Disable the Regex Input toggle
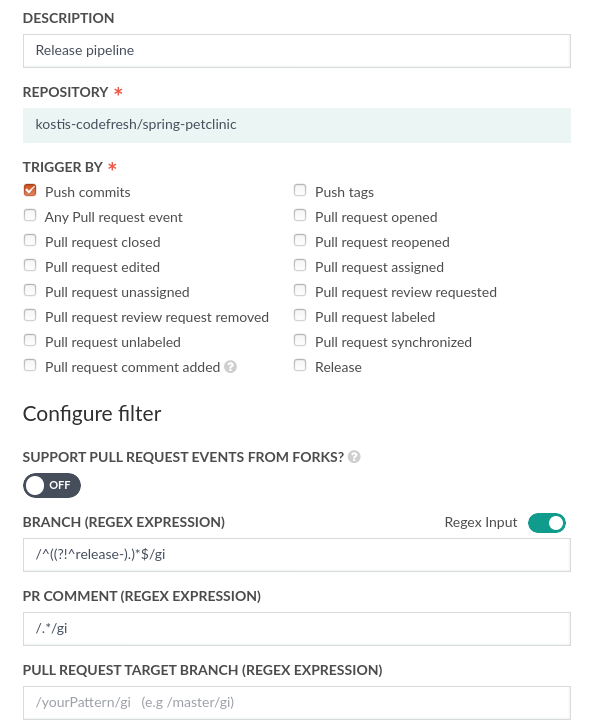Viewport: 592px width, 726px height. click(x=547, y=523)
